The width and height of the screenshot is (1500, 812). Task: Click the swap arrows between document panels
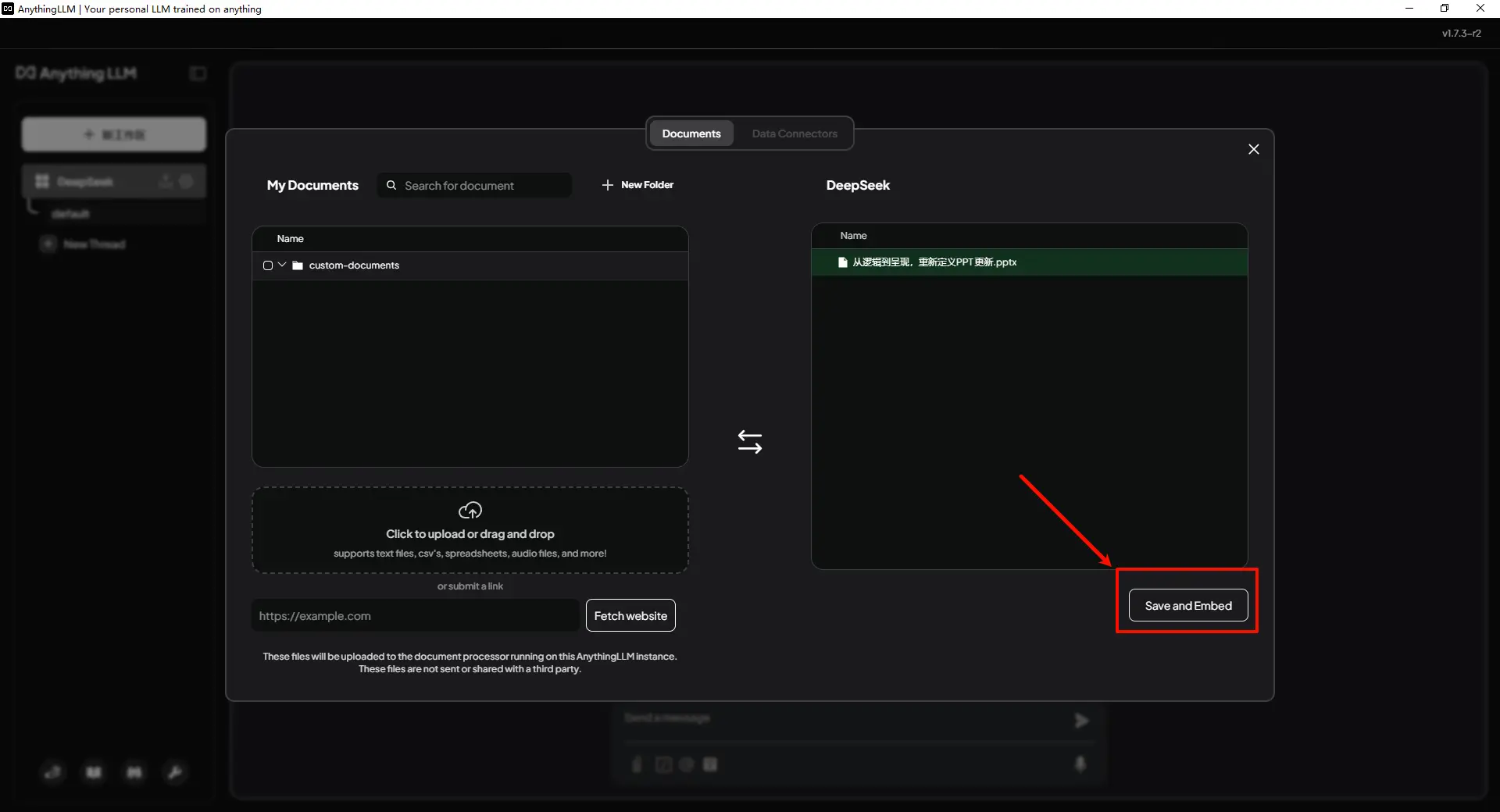(x=750, y=442)
